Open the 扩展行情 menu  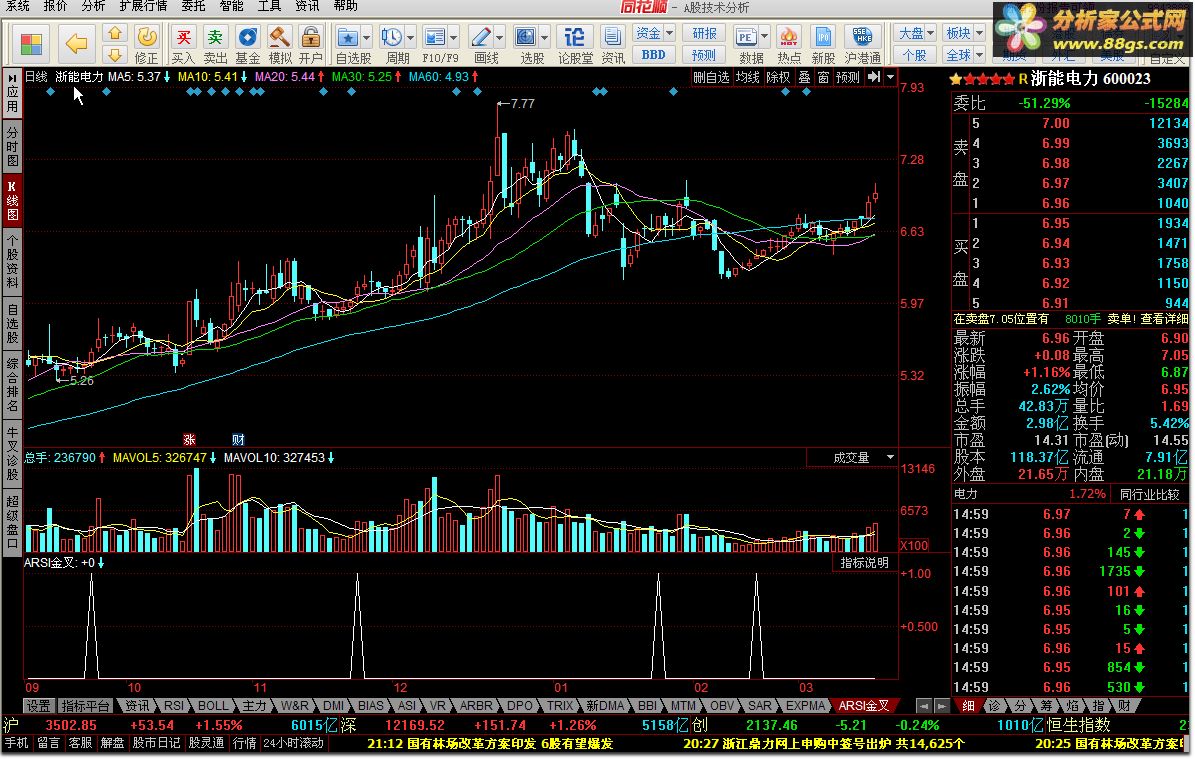[143, 6]
